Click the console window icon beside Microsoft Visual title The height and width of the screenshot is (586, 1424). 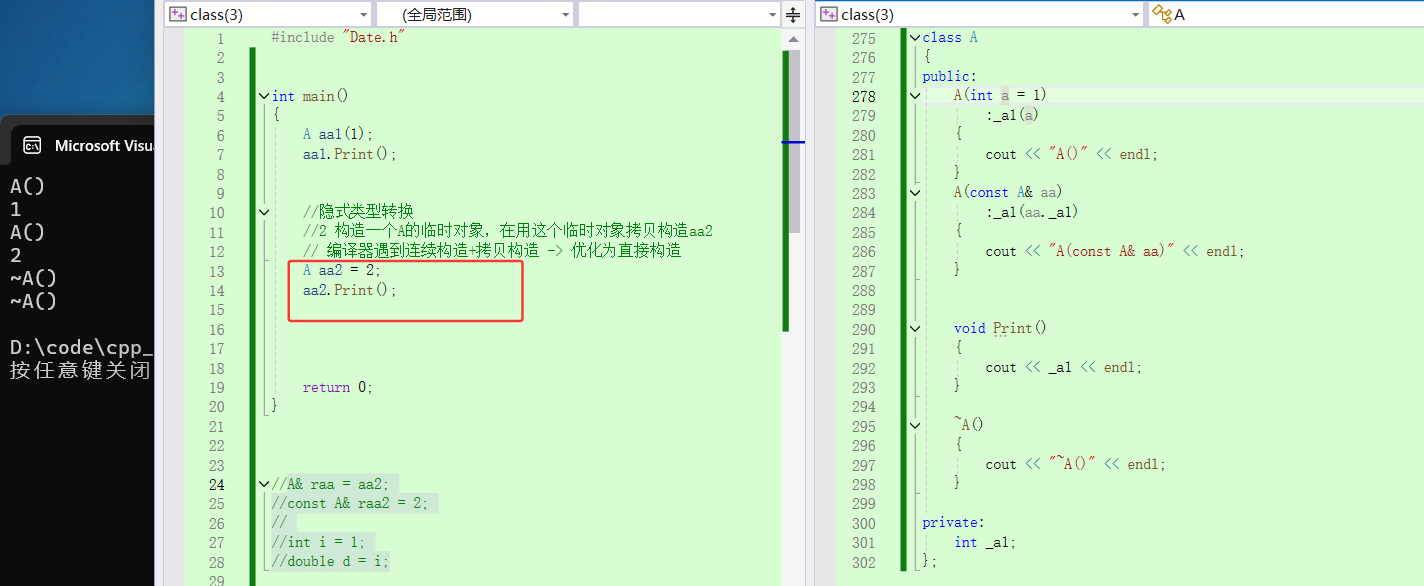pyautogui.click(x=32, y=146)
